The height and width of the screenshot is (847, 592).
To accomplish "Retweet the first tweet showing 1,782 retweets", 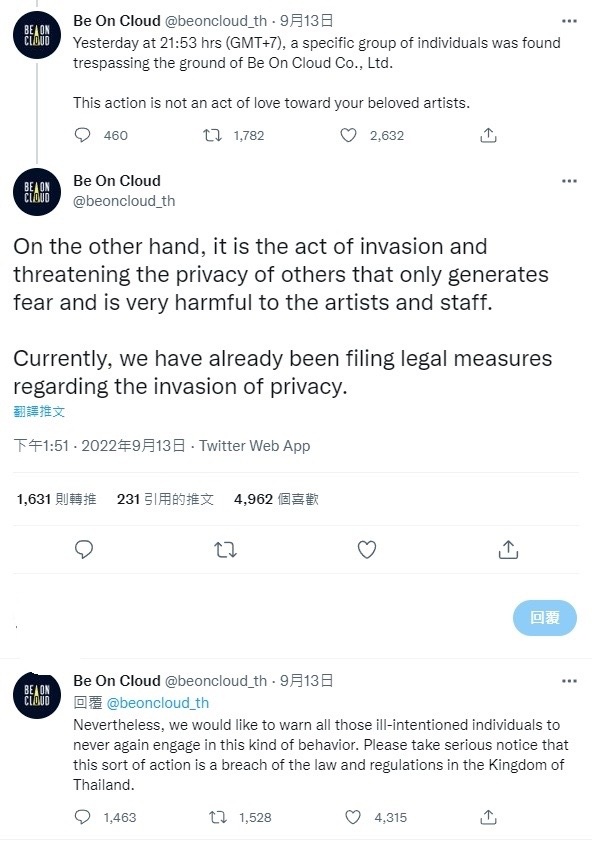I will [x=212, y=135].
